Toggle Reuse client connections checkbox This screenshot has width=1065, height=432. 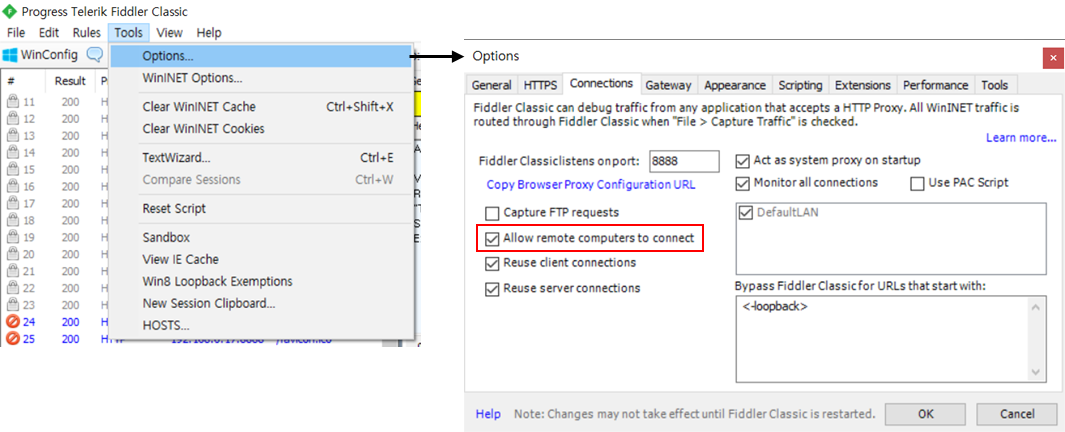pyautogui.click(x=492, y=263)
